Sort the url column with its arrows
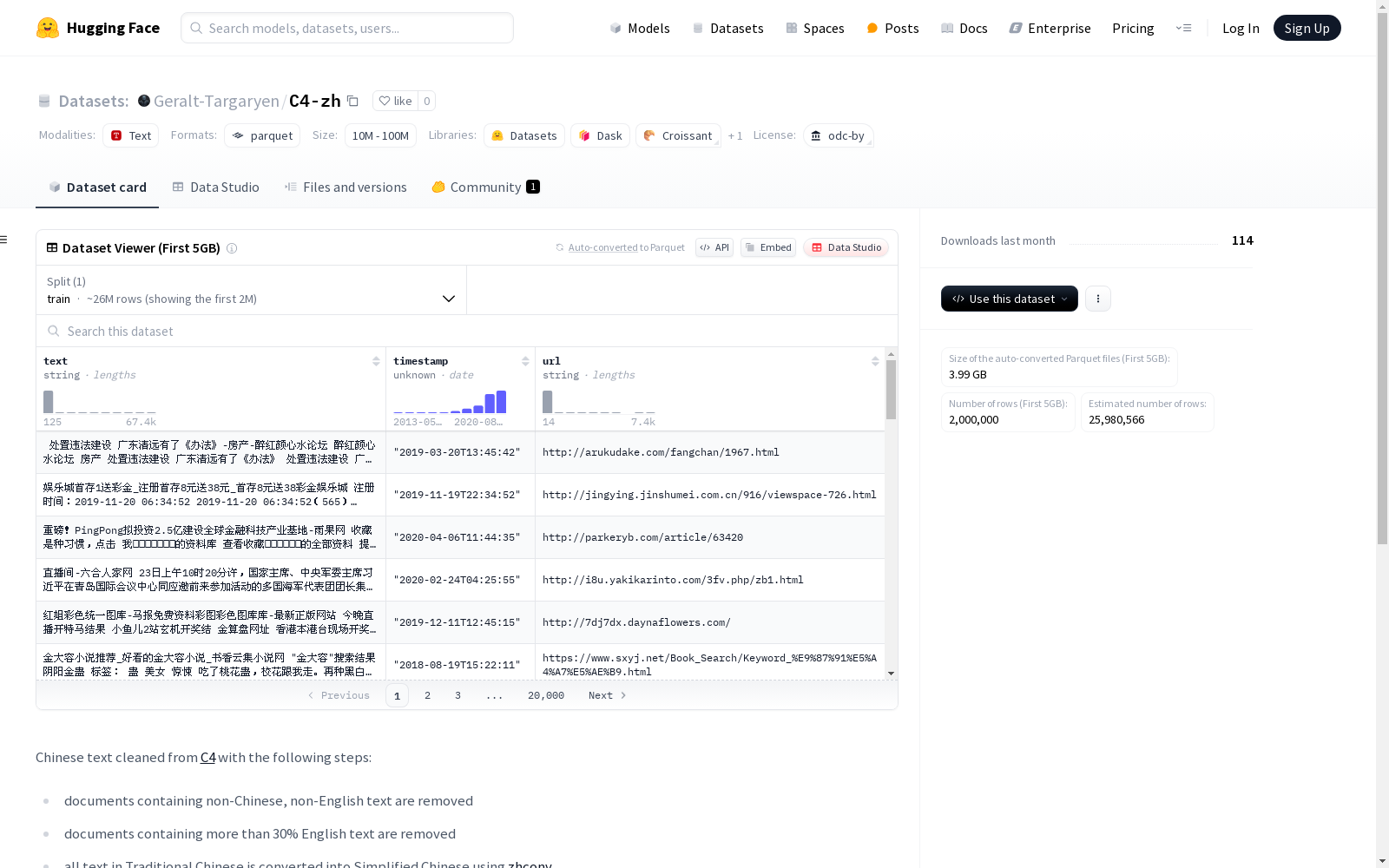 [875, 361]
